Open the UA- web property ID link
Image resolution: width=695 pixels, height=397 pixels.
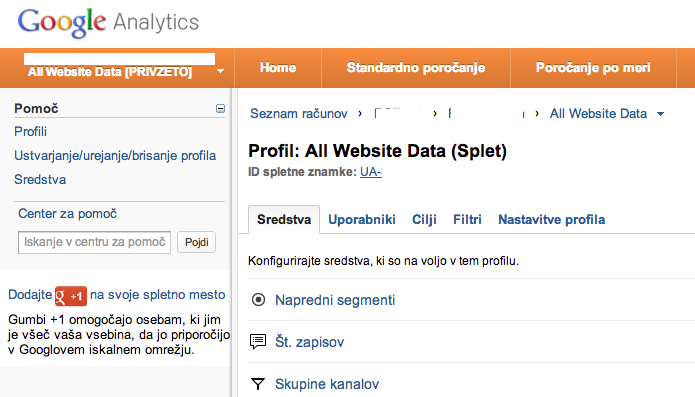(x=371, y=172)
